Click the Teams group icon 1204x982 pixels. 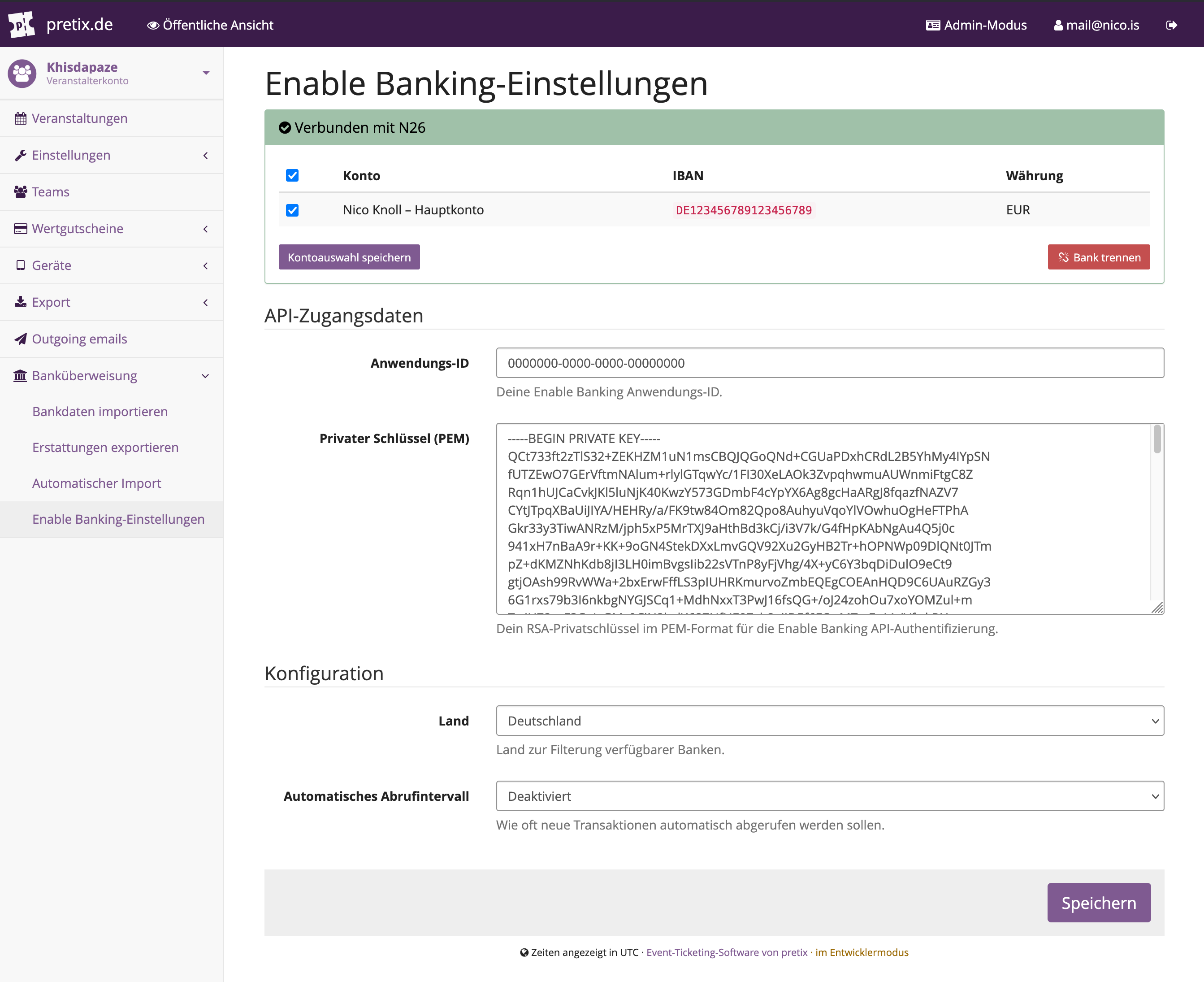tap(20, 192)
